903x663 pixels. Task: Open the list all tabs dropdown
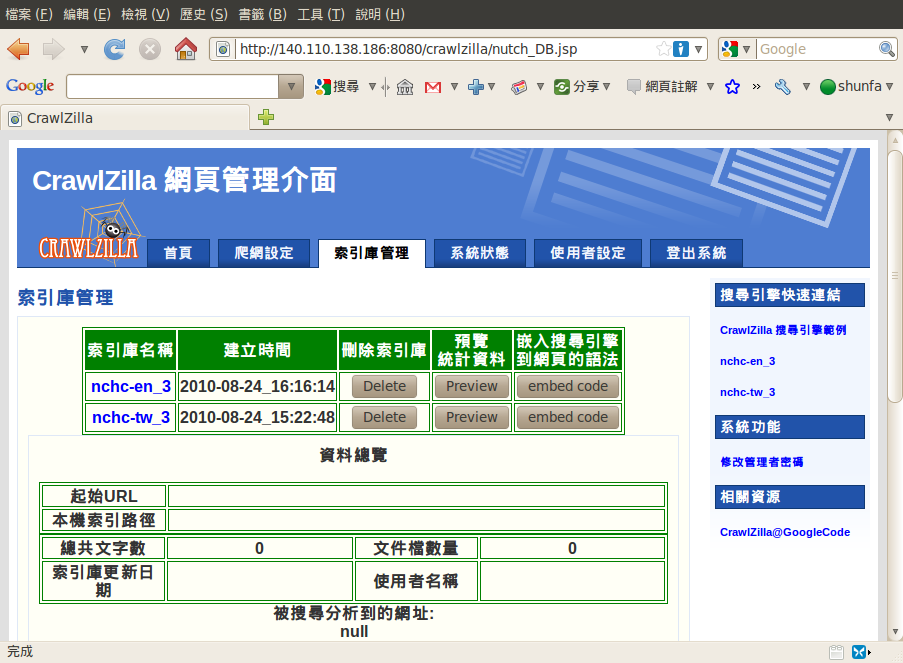[x=889, y=118]
